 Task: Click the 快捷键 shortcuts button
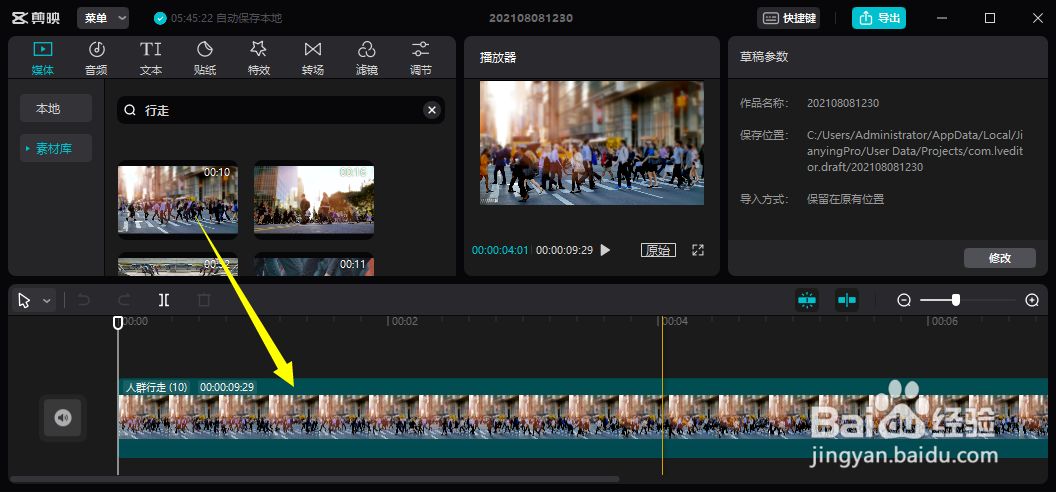point(789,18)
